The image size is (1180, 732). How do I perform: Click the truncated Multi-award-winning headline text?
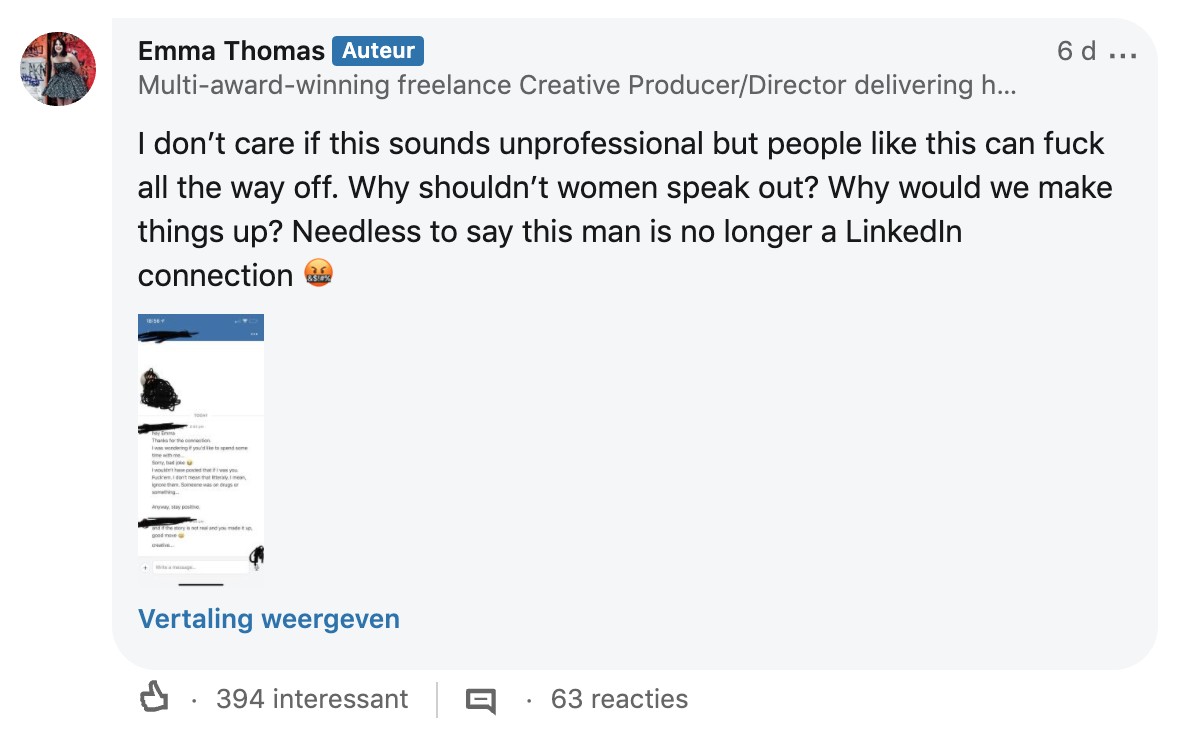pos(577,86)
